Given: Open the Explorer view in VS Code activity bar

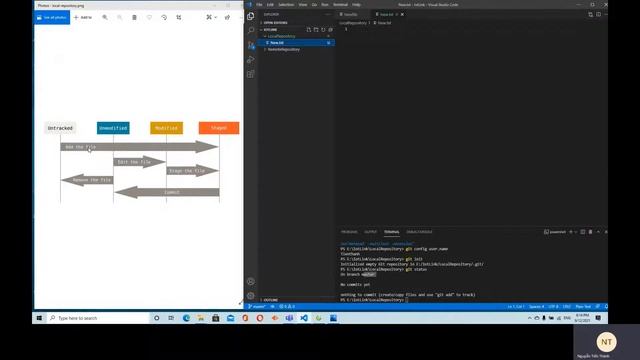Looking at the screenshot, I should (251, 16).
